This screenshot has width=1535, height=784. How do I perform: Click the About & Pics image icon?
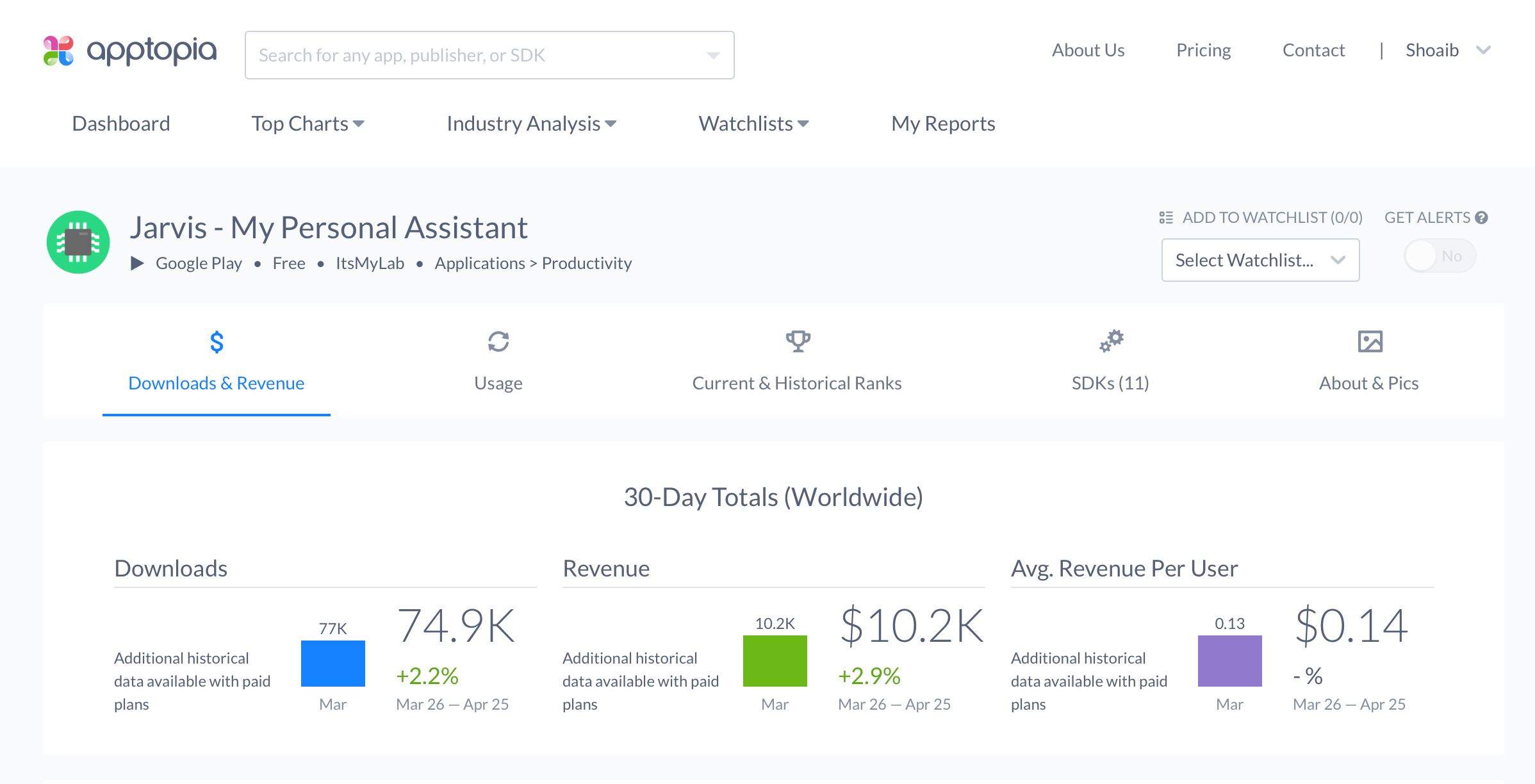1369,341
